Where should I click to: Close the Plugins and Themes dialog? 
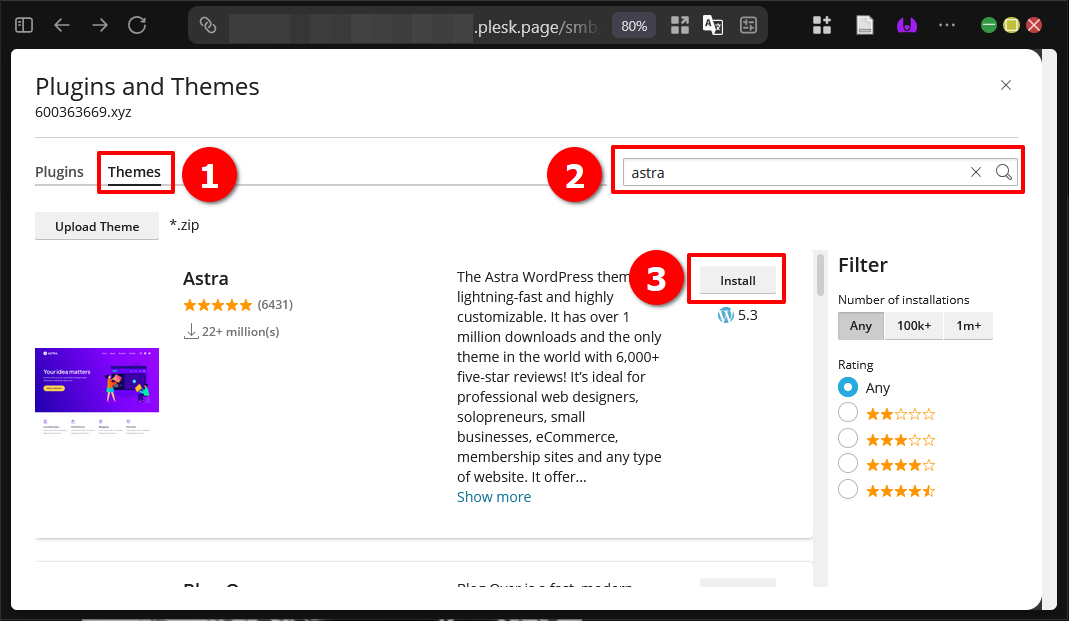point(1006,85)
